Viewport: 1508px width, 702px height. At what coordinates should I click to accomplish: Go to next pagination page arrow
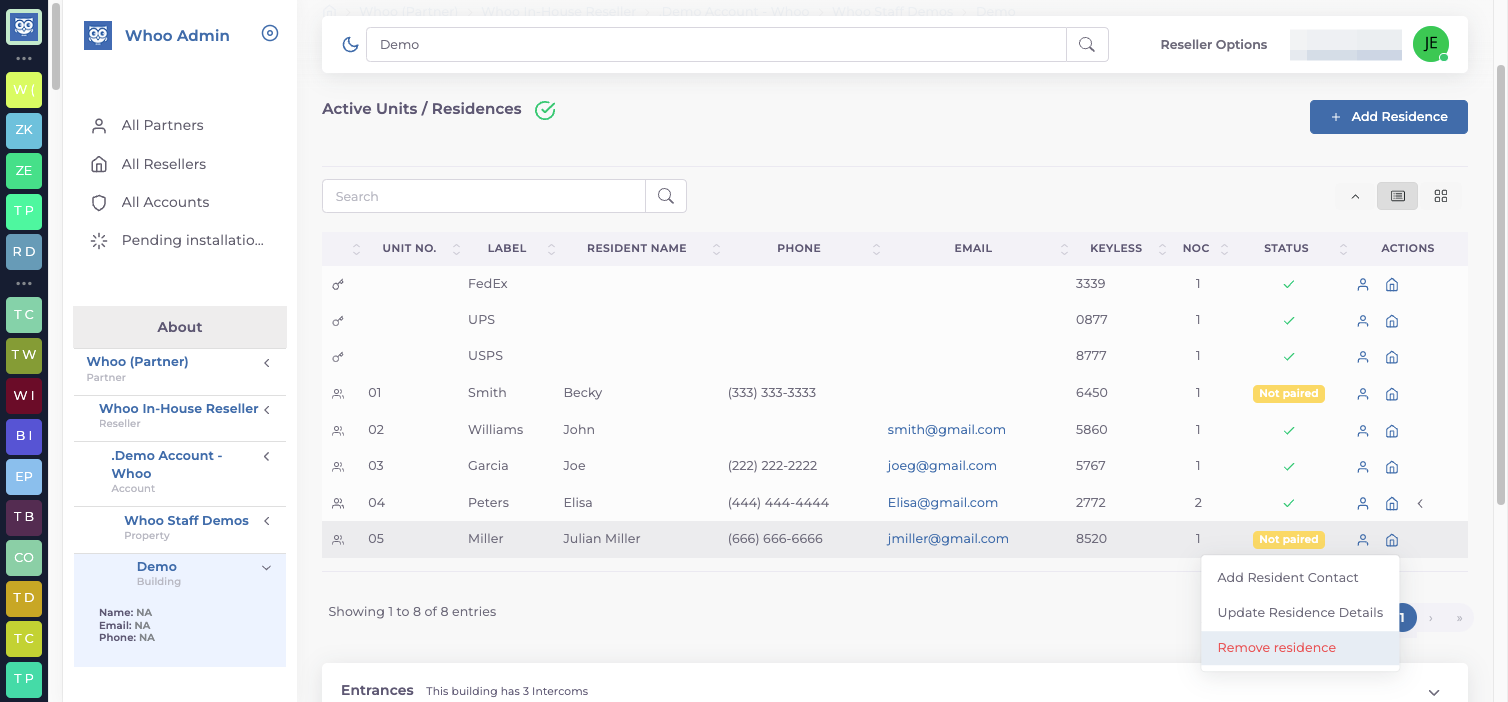[1431, 618]
